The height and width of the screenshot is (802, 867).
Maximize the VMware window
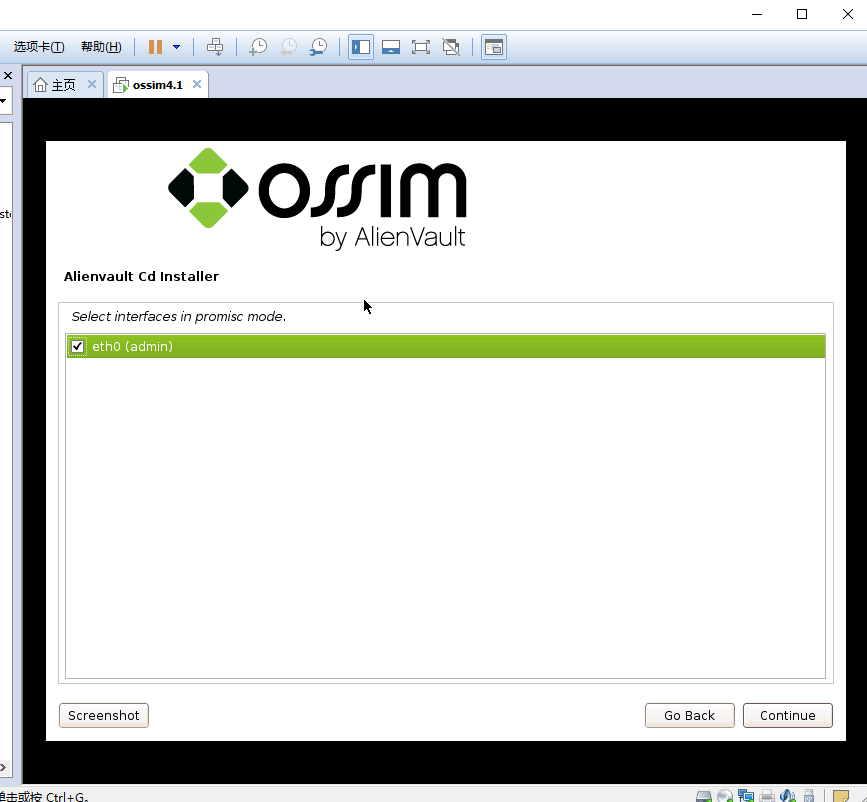[x=802, y=14]
